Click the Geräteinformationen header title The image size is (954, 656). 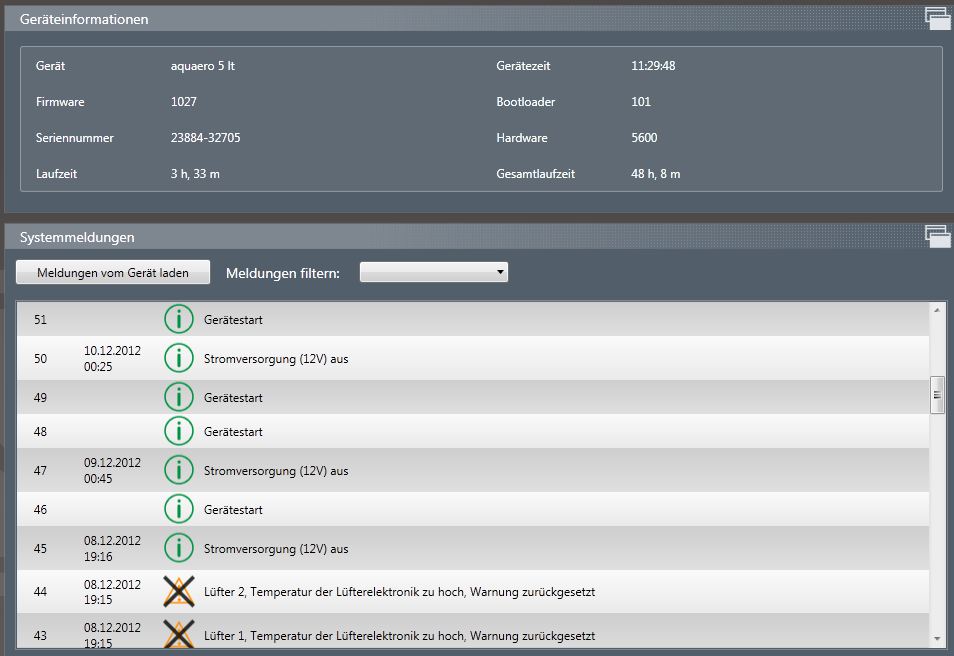tap(84, 19)
